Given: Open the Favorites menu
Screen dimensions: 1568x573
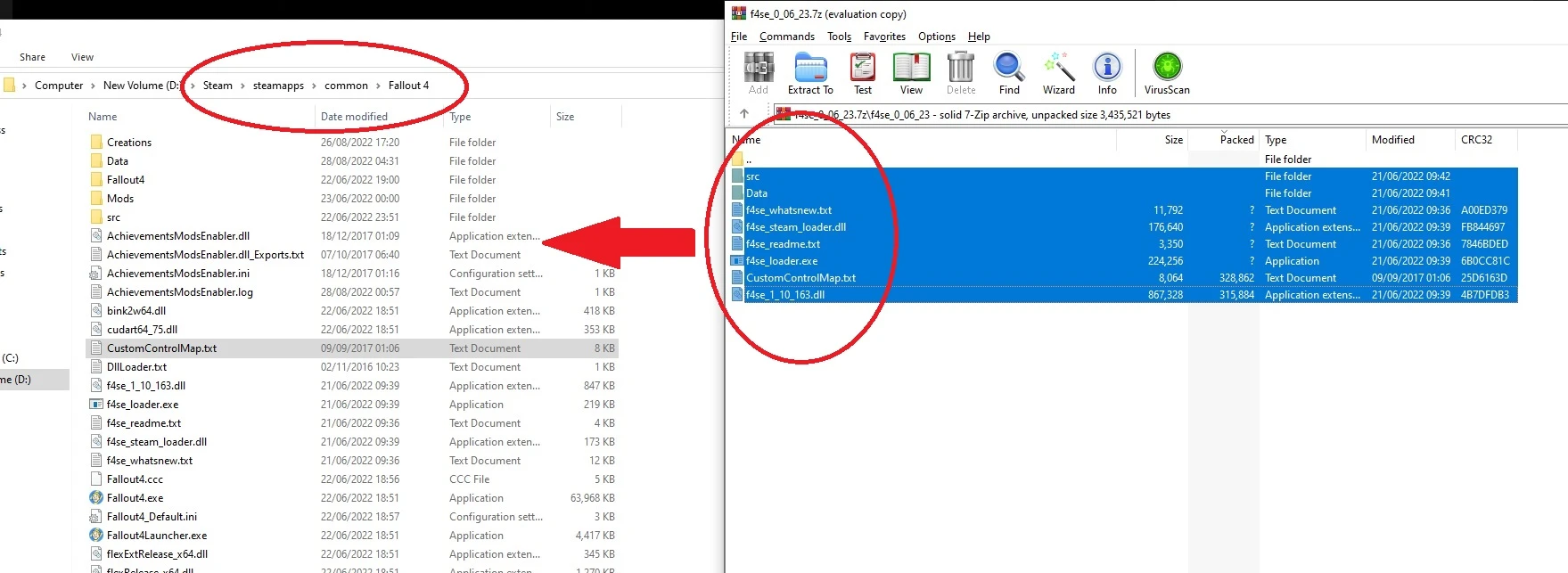Looking at the screenshot, I should pyautogui.click(x=884, y=37).
